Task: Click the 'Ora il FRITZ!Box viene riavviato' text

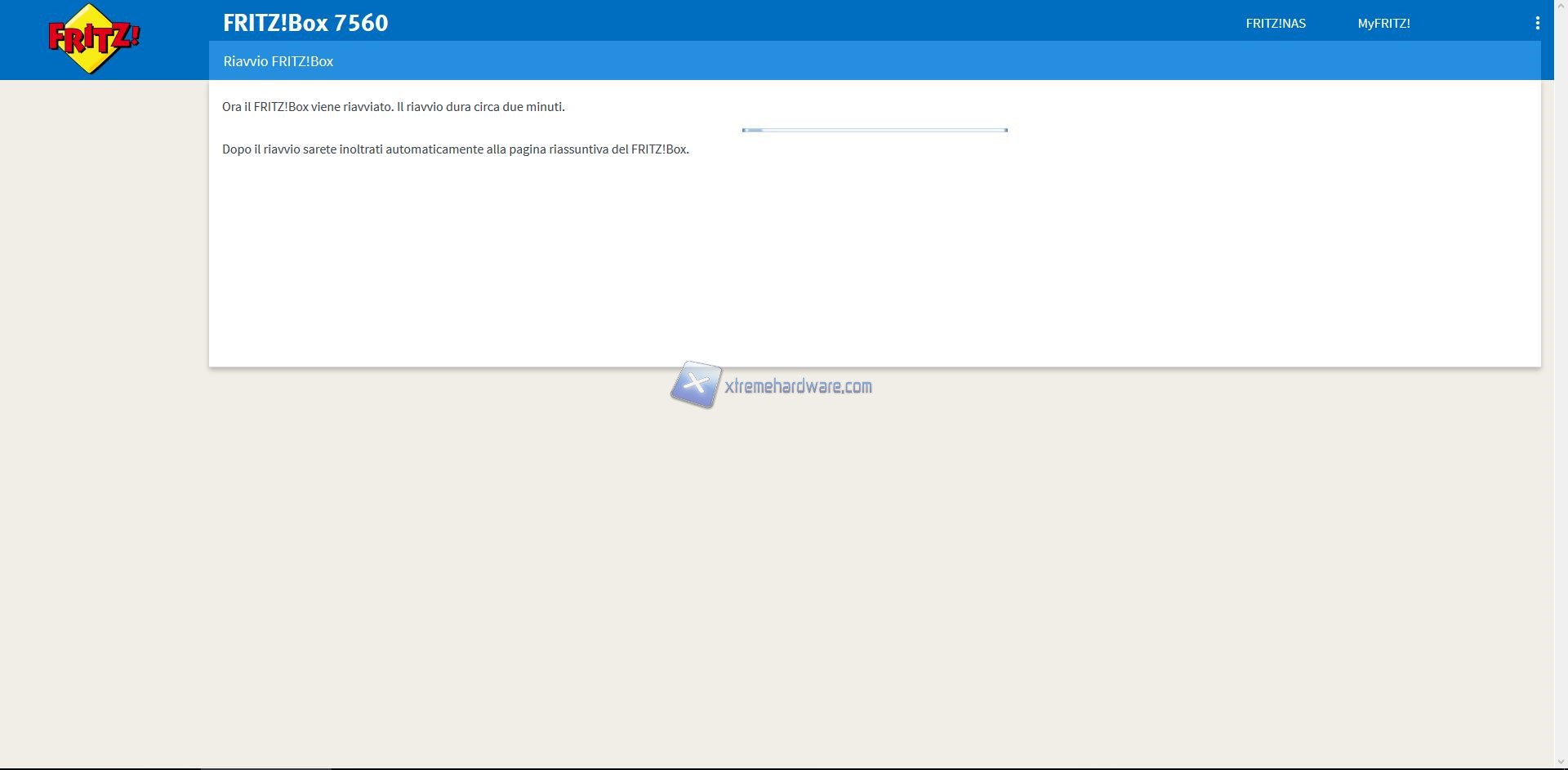Action: [393, 107]
